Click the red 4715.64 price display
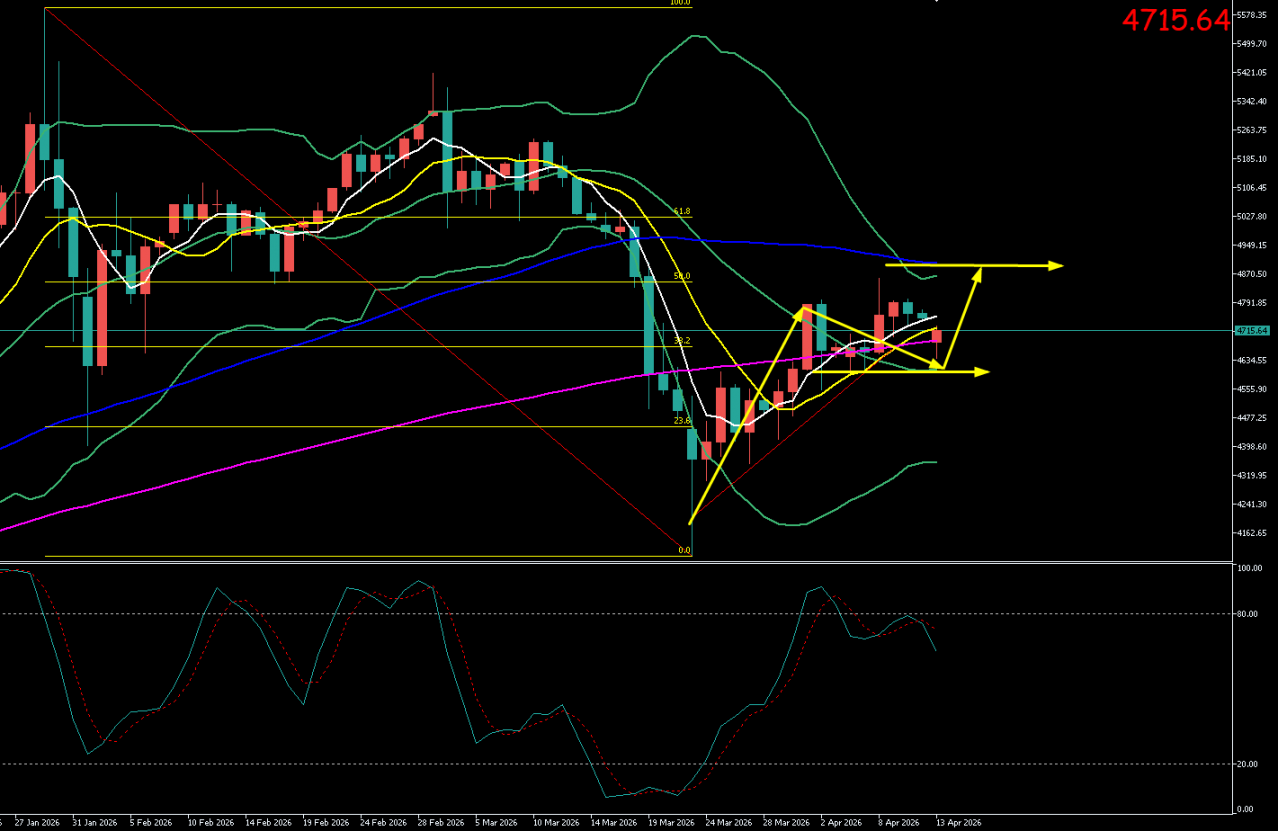Screen dimensions: 1278x831 pos(1175,20)
